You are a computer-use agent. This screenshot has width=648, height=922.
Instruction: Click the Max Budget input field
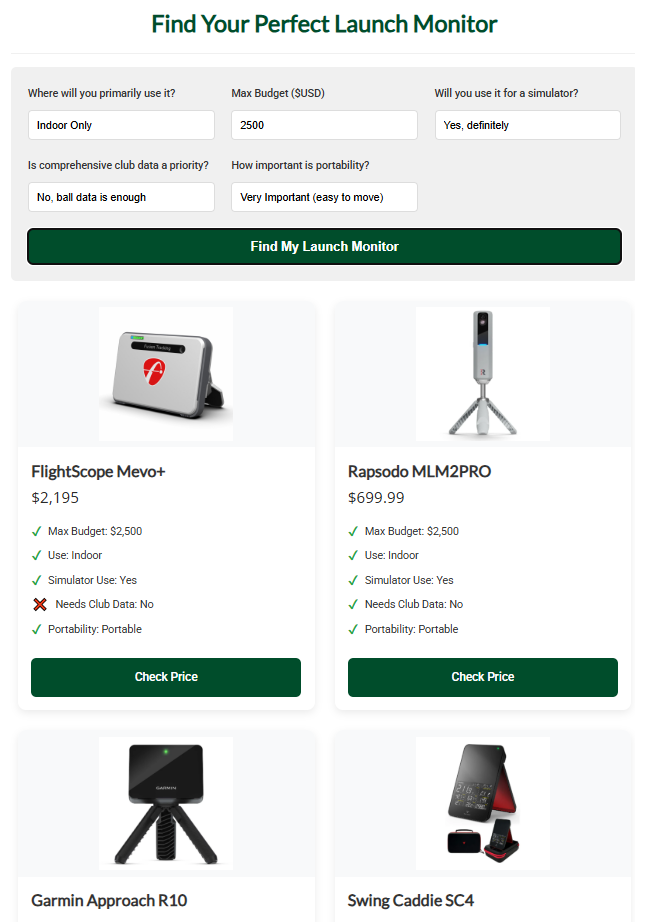(324, 125)
